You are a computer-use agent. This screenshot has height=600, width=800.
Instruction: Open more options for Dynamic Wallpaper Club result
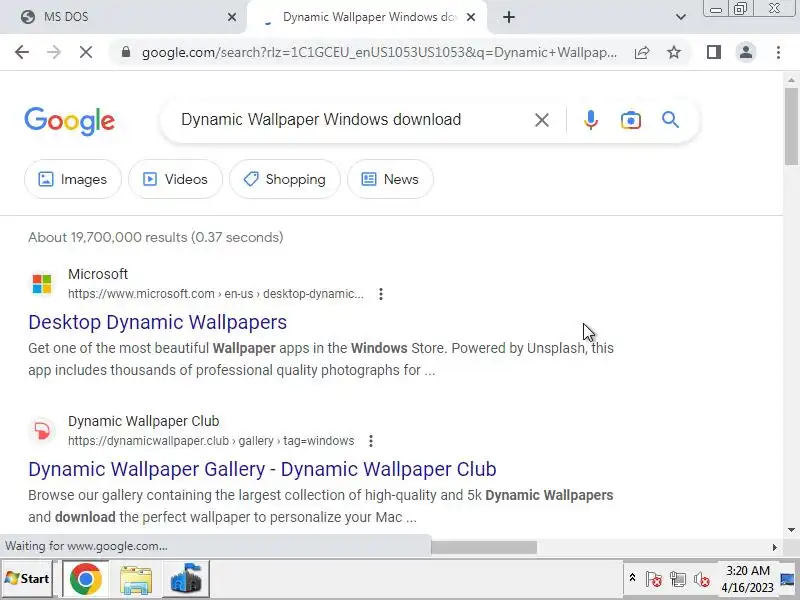coord(371,441)
